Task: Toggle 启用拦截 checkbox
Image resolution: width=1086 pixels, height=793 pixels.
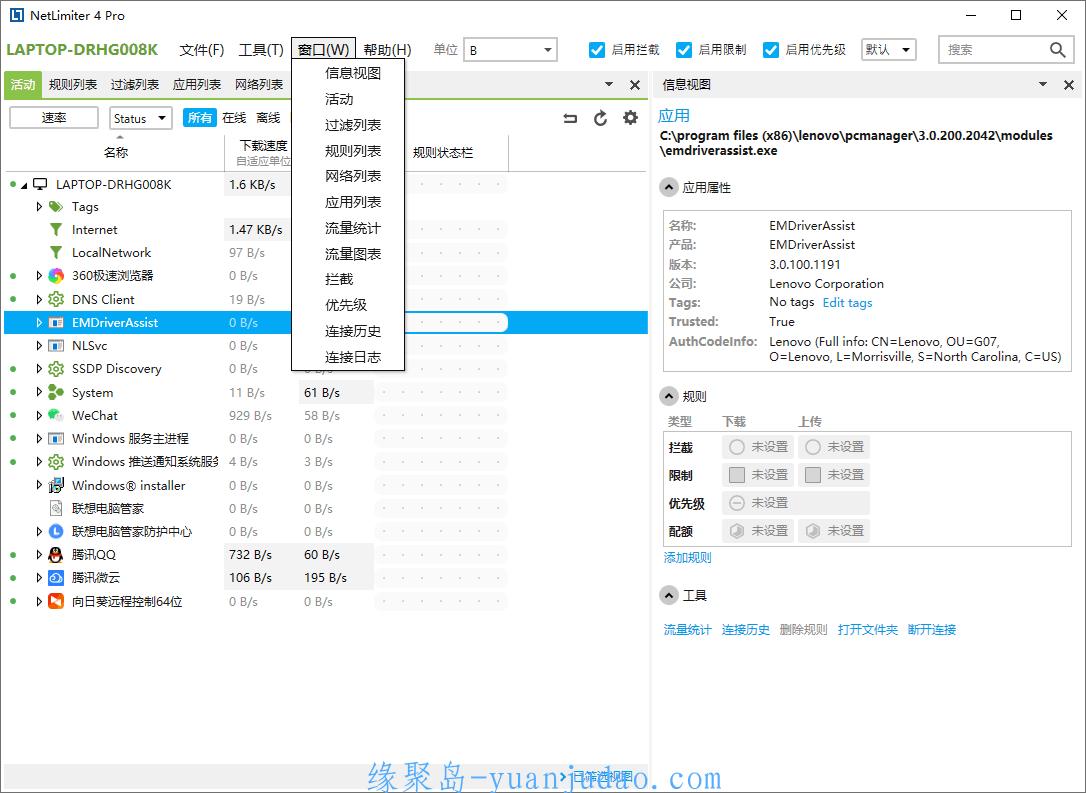Action: [x=596, y=50]
